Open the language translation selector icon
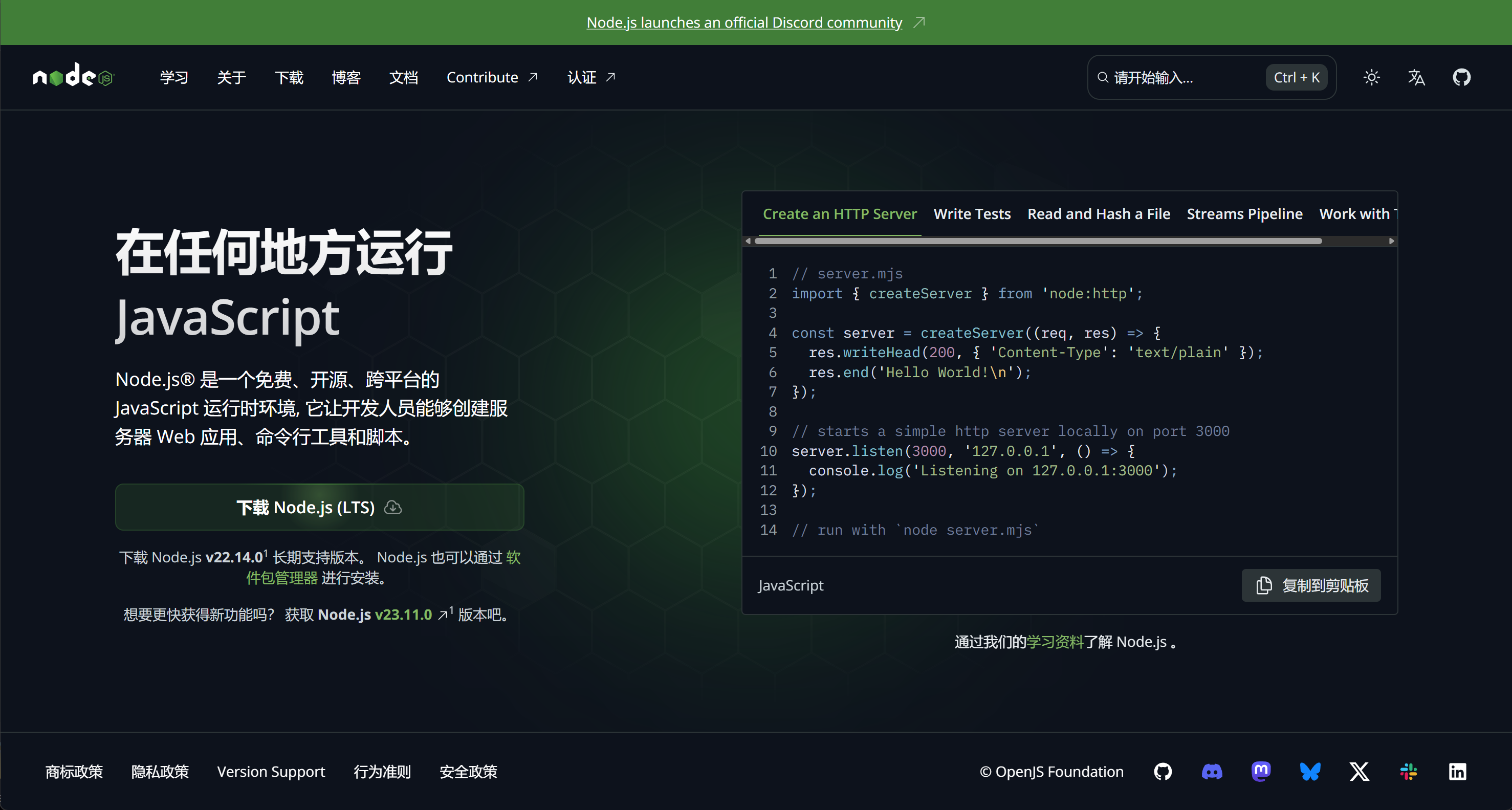Screen dimensions: 1512x810 (x=1416, y=77)
